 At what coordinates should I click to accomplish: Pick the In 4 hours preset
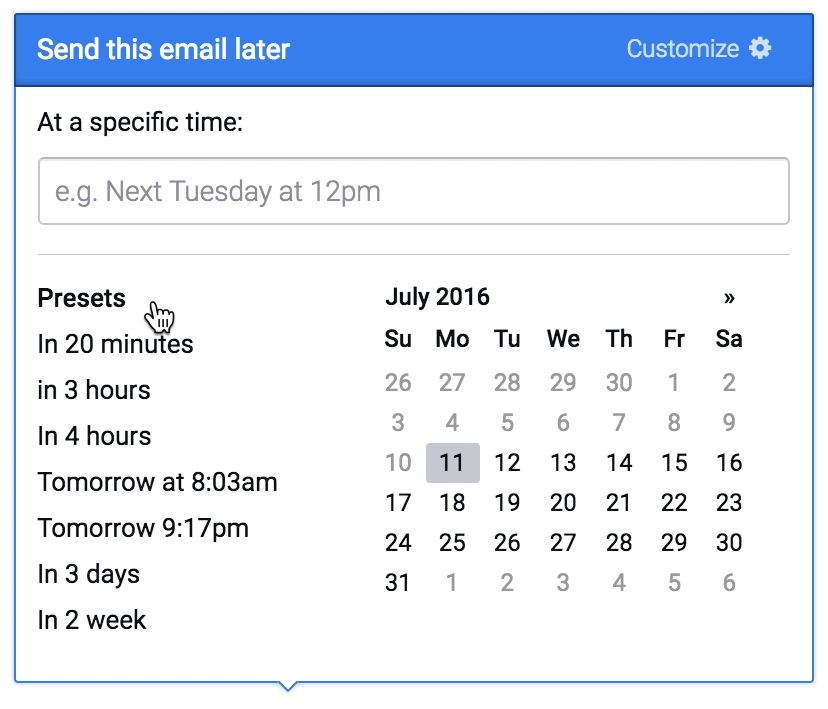[94, 436]
